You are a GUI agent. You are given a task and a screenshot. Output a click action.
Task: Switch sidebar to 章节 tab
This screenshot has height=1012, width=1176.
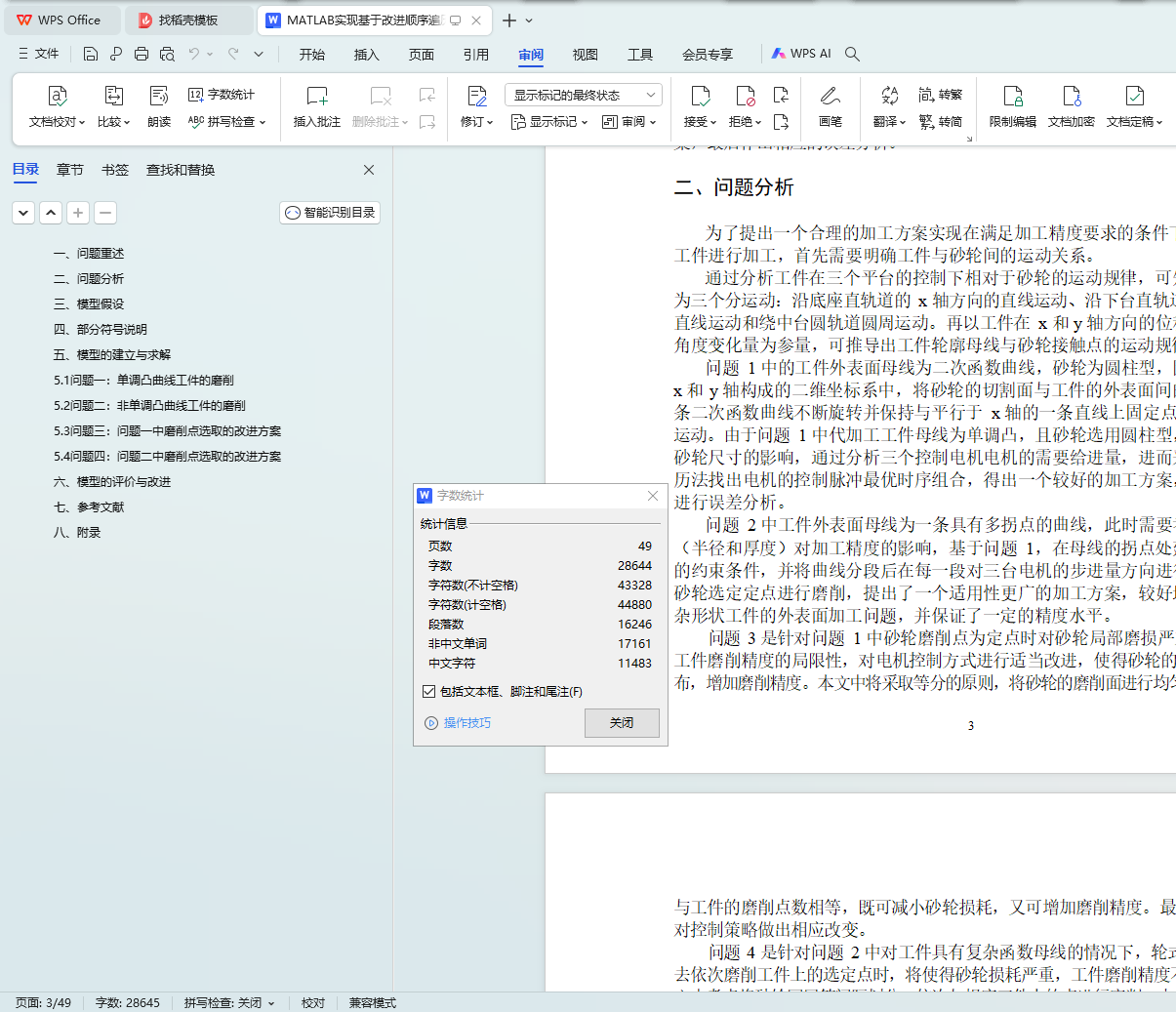70,170
